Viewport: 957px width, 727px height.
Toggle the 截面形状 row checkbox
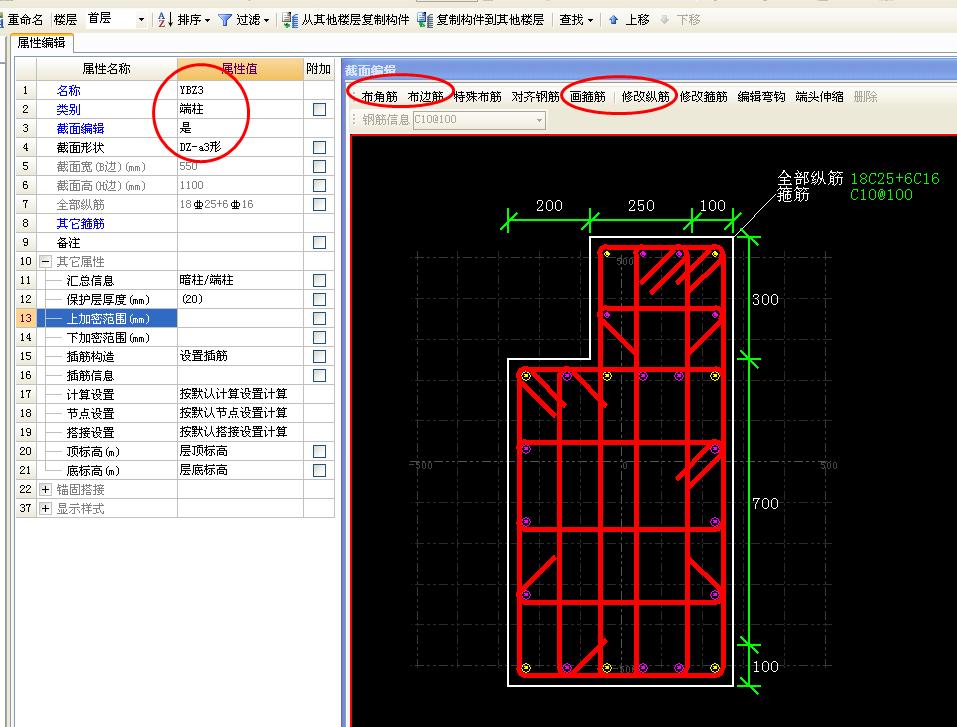[x=319, y=147]
